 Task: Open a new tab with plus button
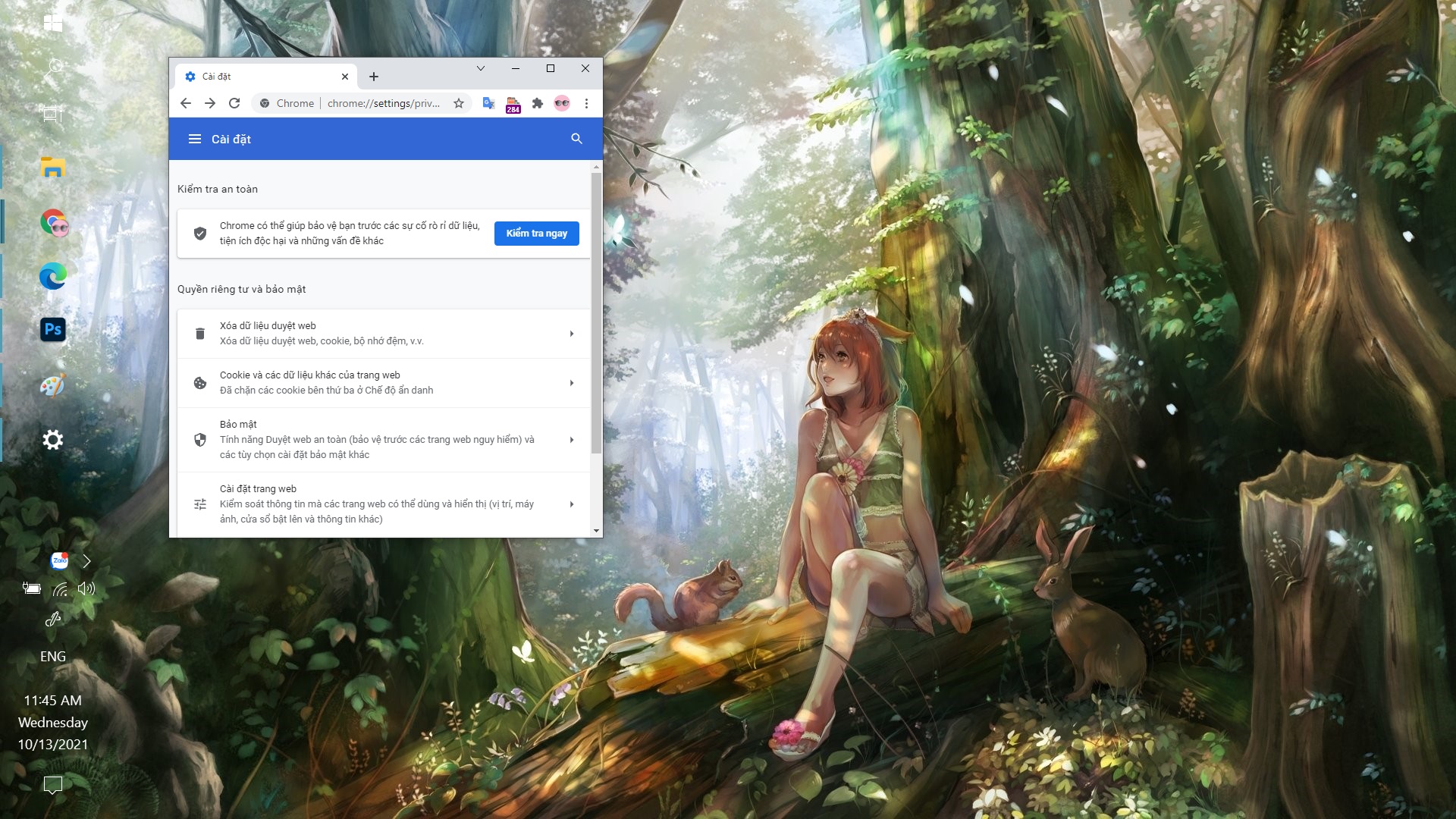(x=374, y=77)
